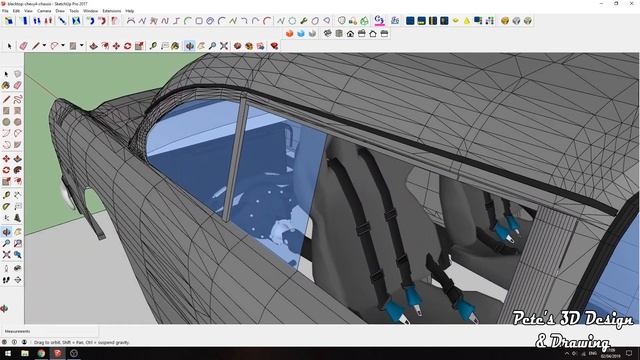Viewport: 640px width, 360px height.
Task: Switch to Iso view
Action: [x=327, y=33]
